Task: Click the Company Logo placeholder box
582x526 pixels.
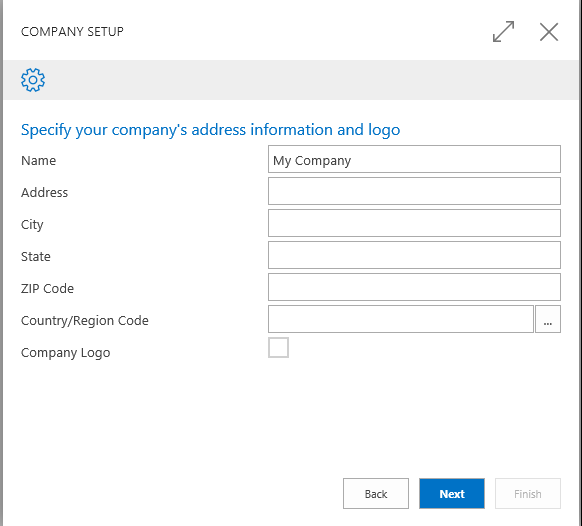Action: click(278, 347)
